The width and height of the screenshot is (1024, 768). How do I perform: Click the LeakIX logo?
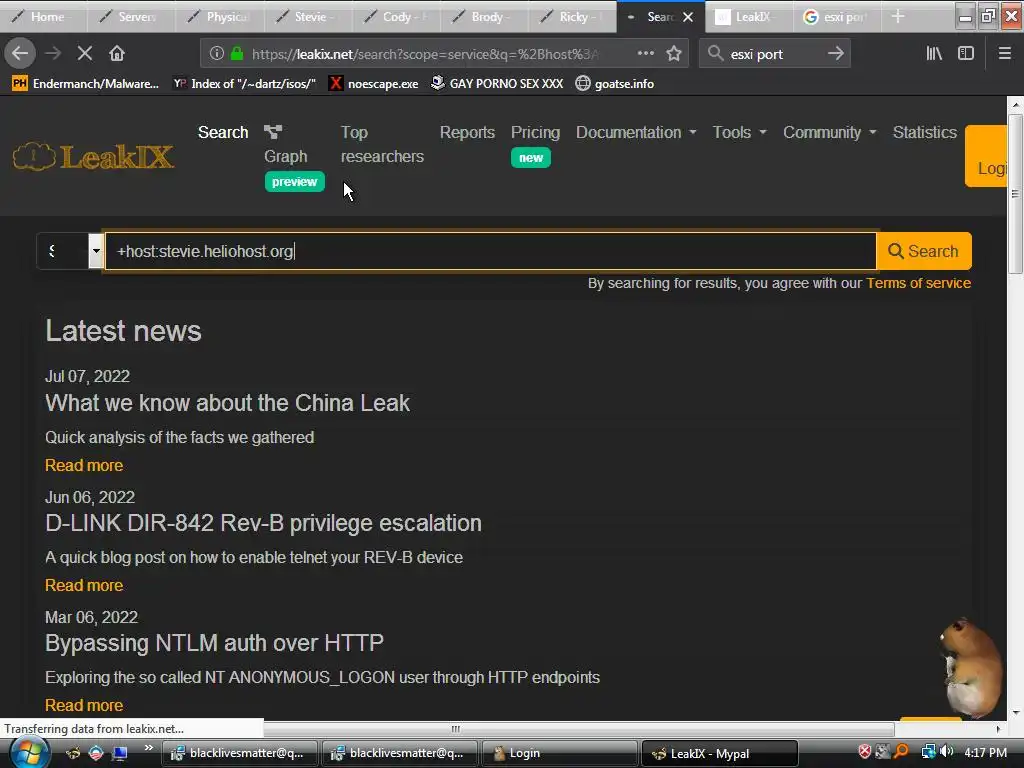point(93,157)
